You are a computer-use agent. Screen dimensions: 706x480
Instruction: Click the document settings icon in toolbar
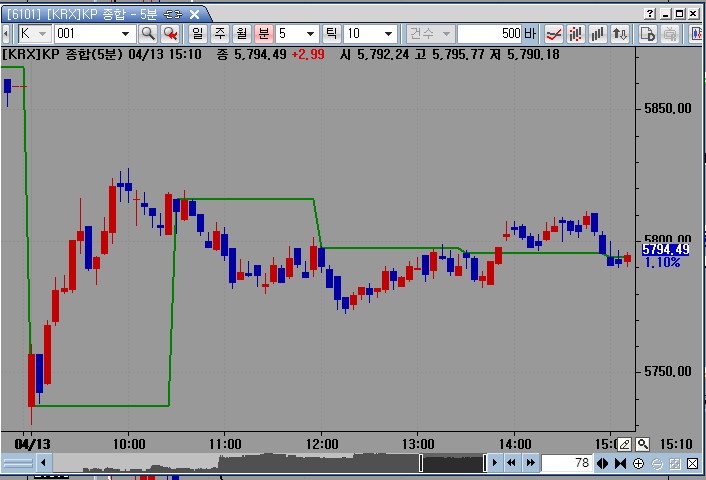pos(647,34)
